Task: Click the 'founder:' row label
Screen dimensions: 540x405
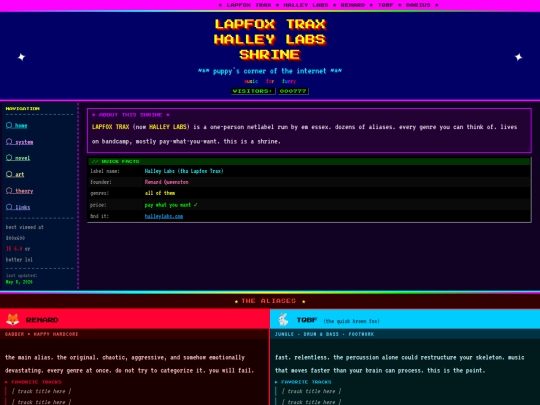Action: tap(101, 182)
